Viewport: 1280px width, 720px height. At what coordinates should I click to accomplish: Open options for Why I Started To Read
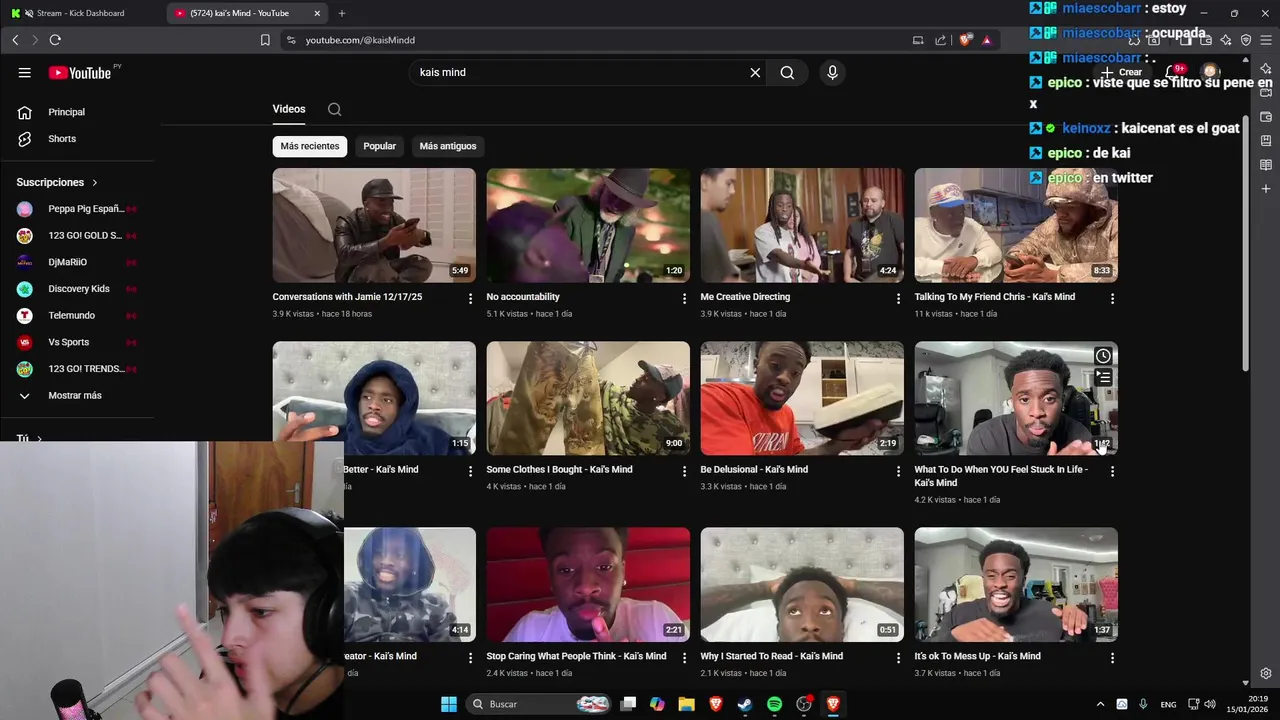[x=898, y=658]
